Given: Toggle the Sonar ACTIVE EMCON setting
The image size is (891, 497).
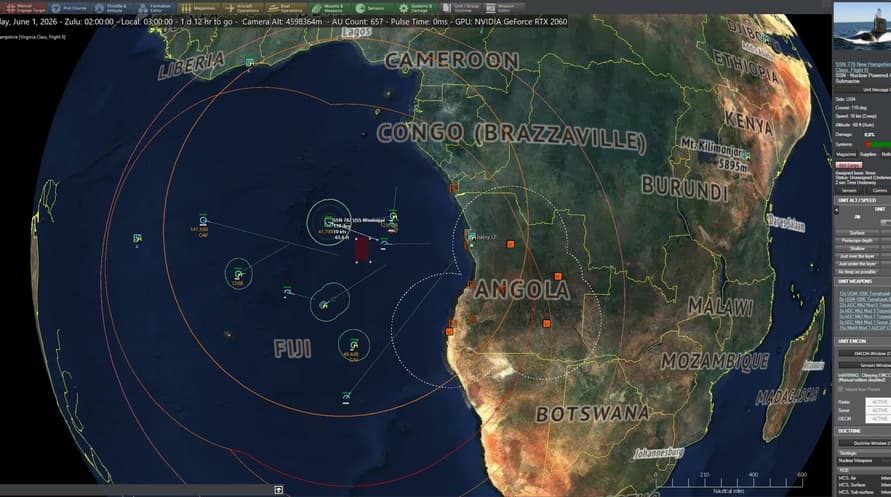Looking at the screenshot, I should (x=878, y=411).
